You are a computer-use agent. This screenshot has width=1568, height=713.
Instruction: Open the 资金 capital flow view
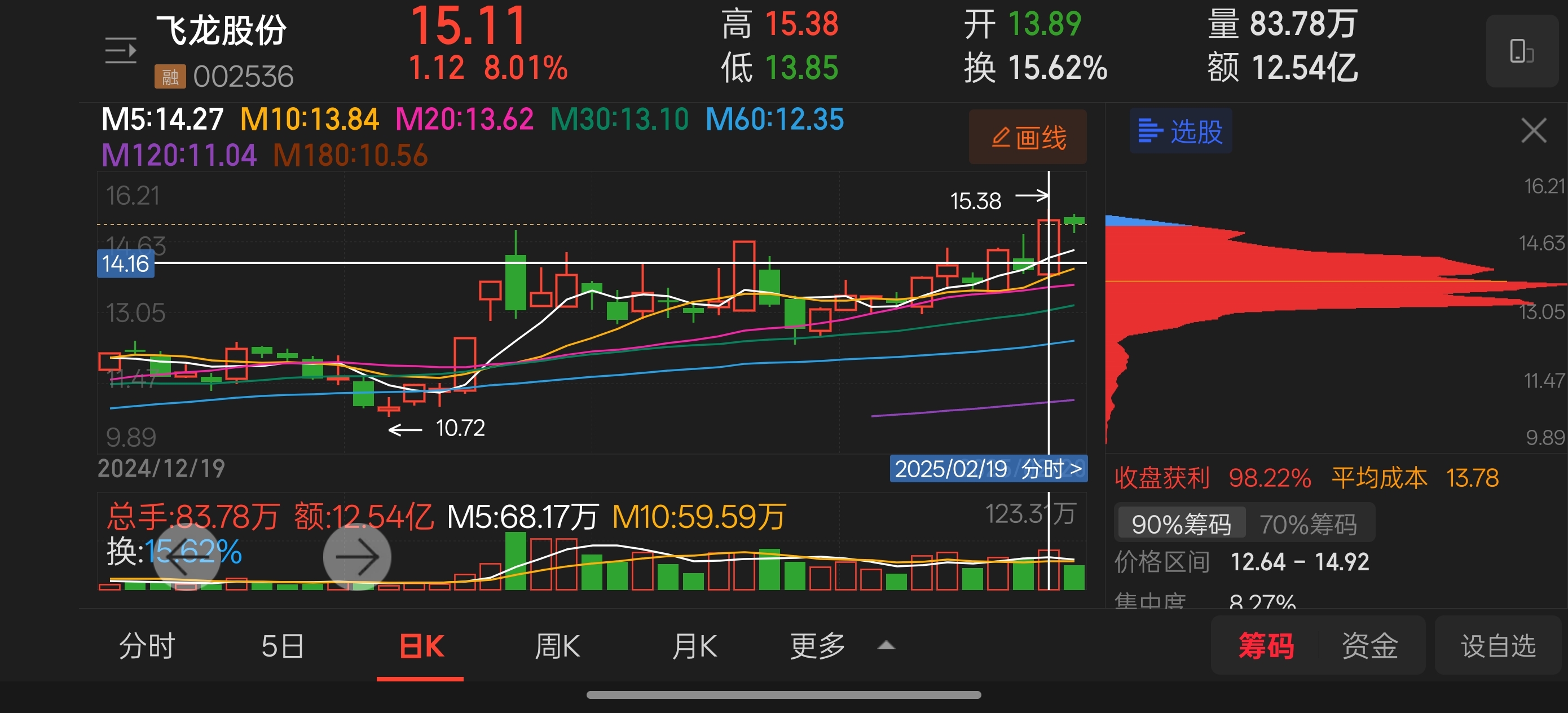pyautogui.click(x=1369, y=645)
